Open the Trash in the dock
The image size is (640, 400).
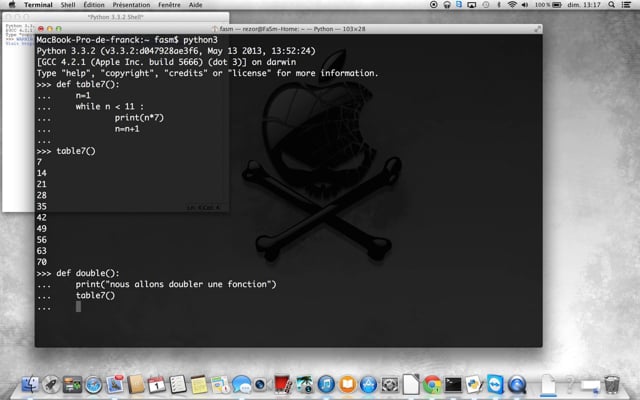pyautogui.click(x=611, y=384)
